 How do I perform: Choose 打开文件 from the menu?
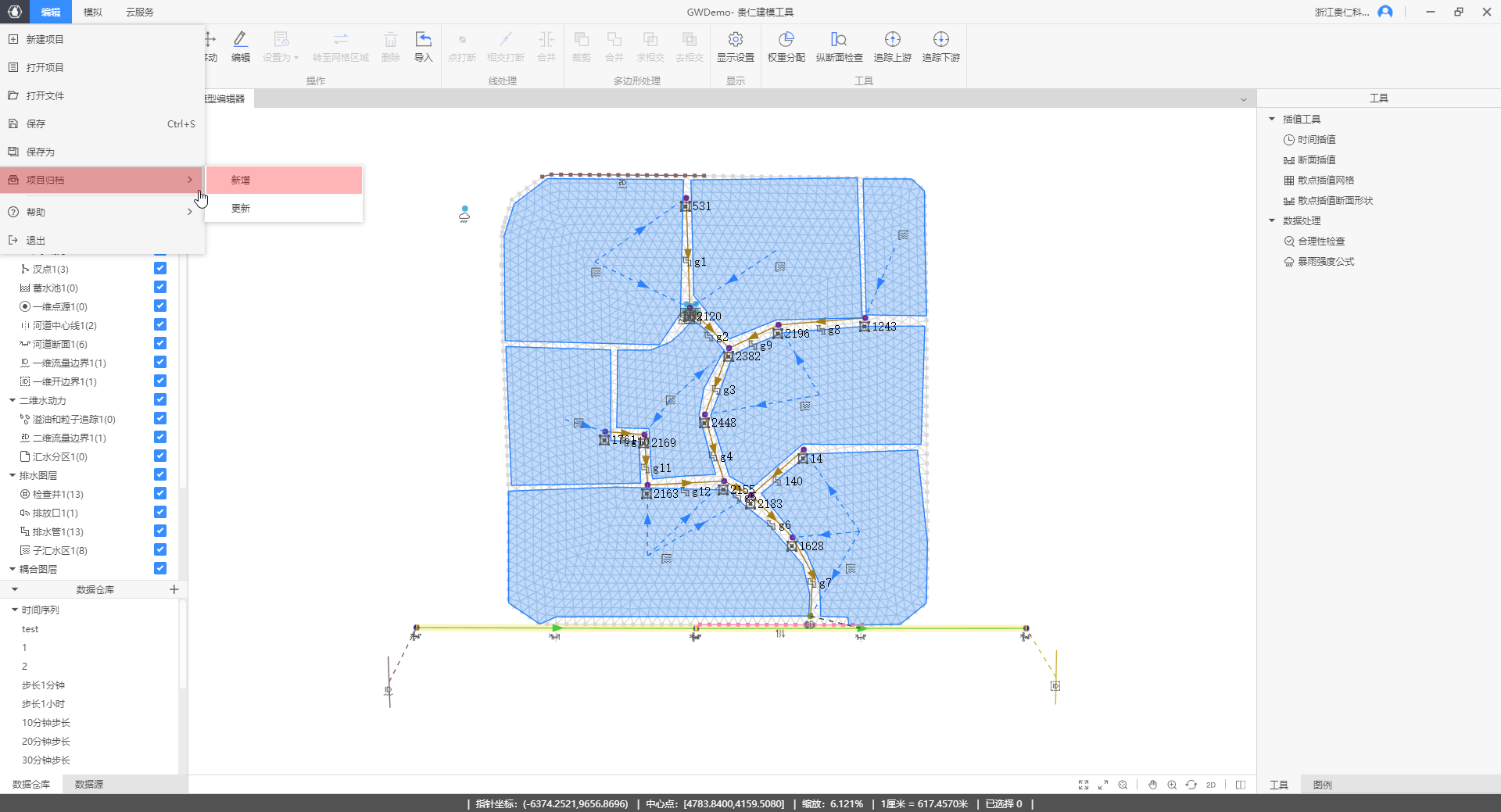pos(102,95)
